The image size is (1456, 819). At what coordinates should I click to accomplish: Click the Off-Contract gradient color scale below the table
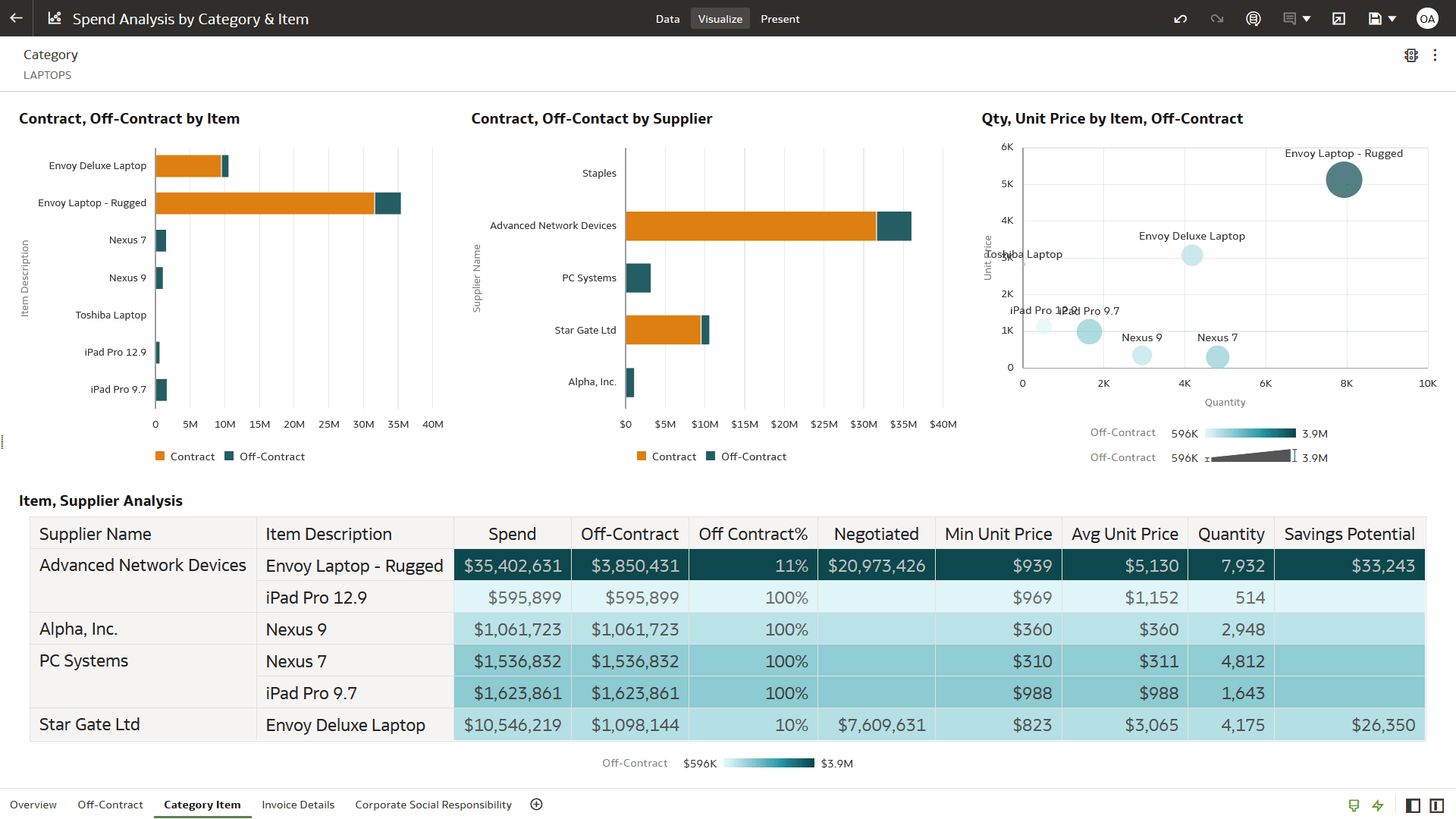[x=767, y=763]
